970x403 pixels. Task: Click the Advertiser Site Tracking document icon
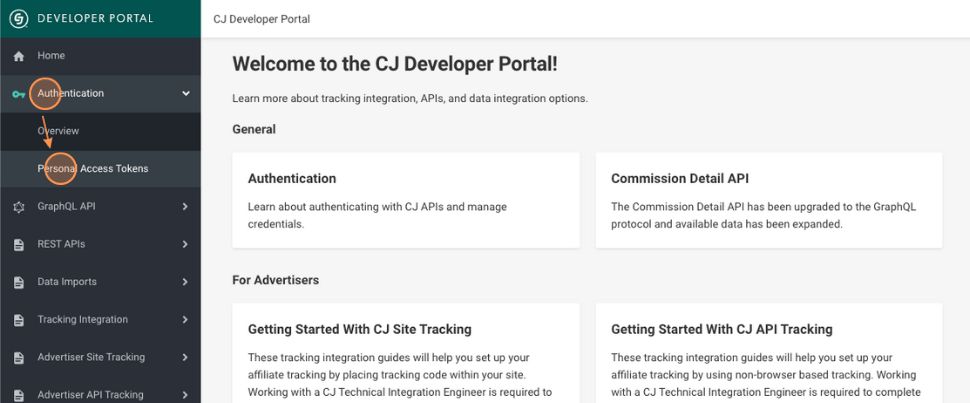coord(18,357)
